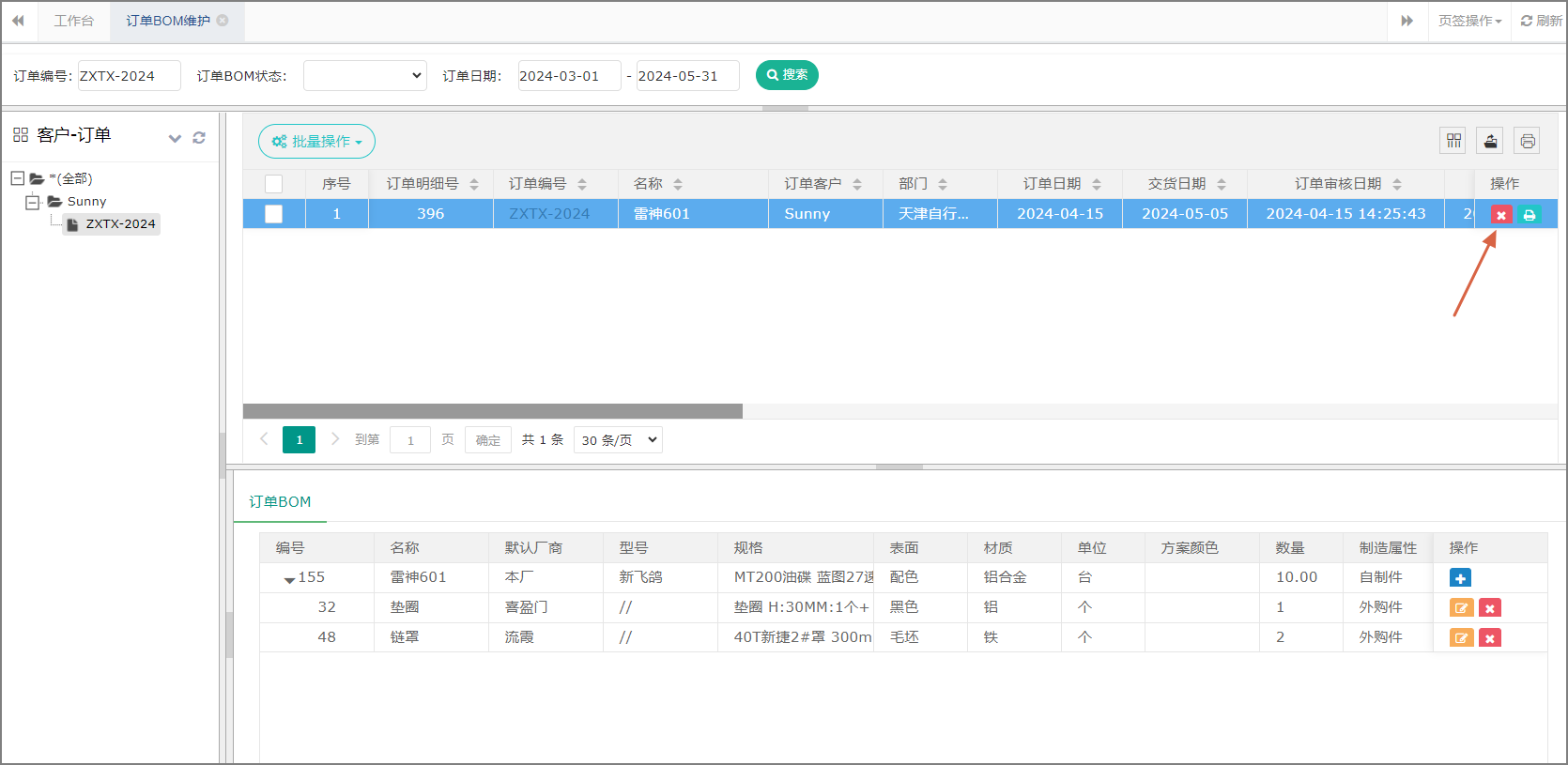Viewport: 1568px width, 765px height.
Task: Add sub-item to 雷神601 BOM row
Action: click(1460, 578)
